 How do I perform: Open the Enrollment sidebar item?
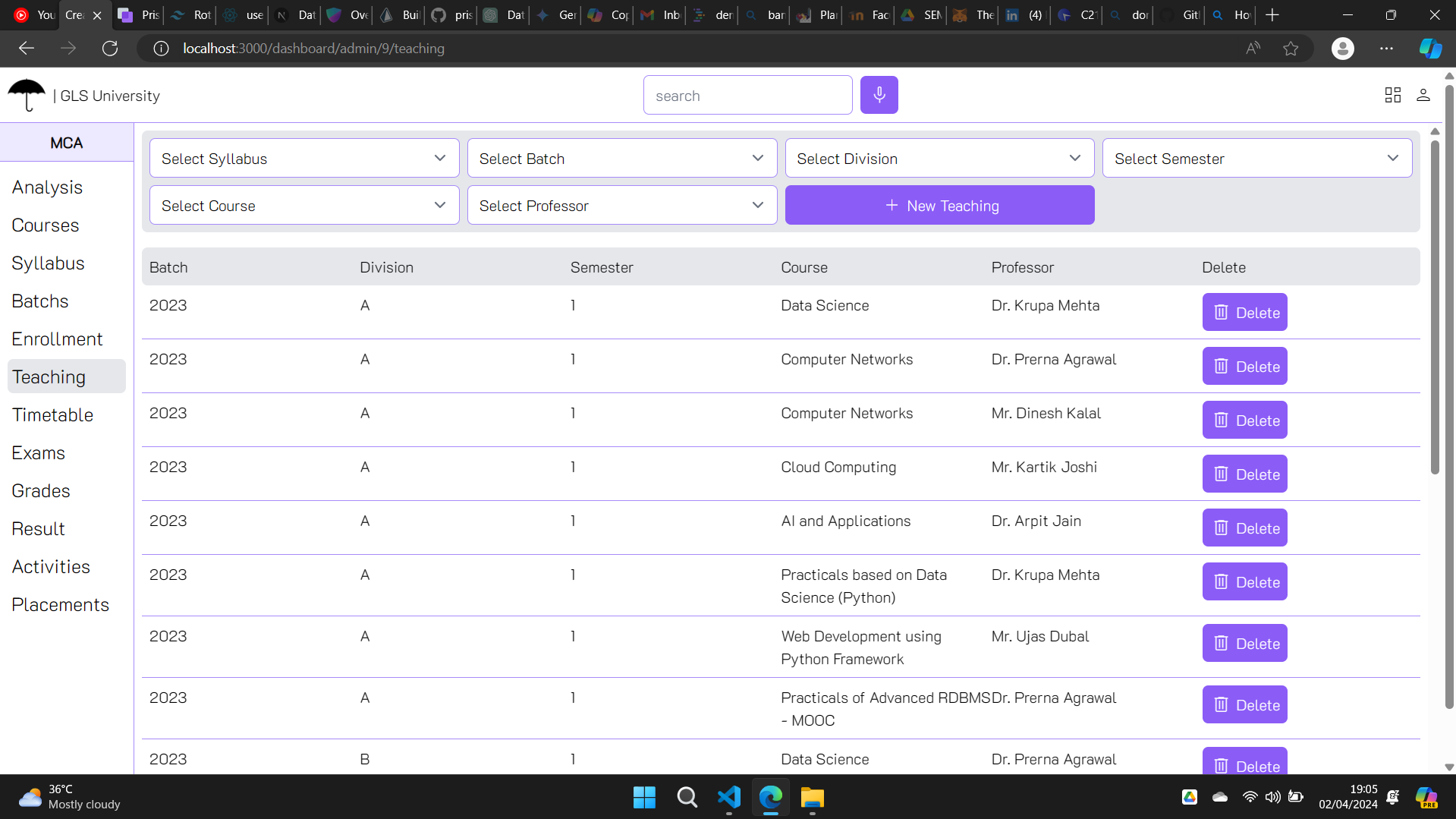[57, 339]
